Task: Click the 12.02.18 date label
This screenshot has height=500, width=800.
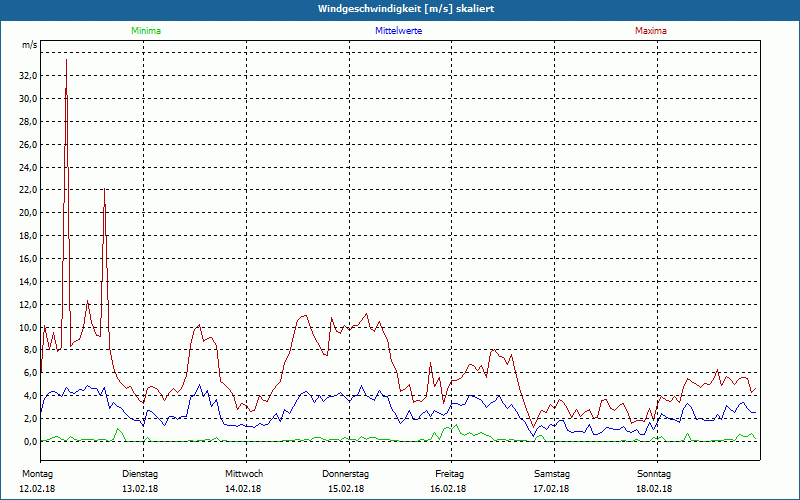Action: (37, 489)
